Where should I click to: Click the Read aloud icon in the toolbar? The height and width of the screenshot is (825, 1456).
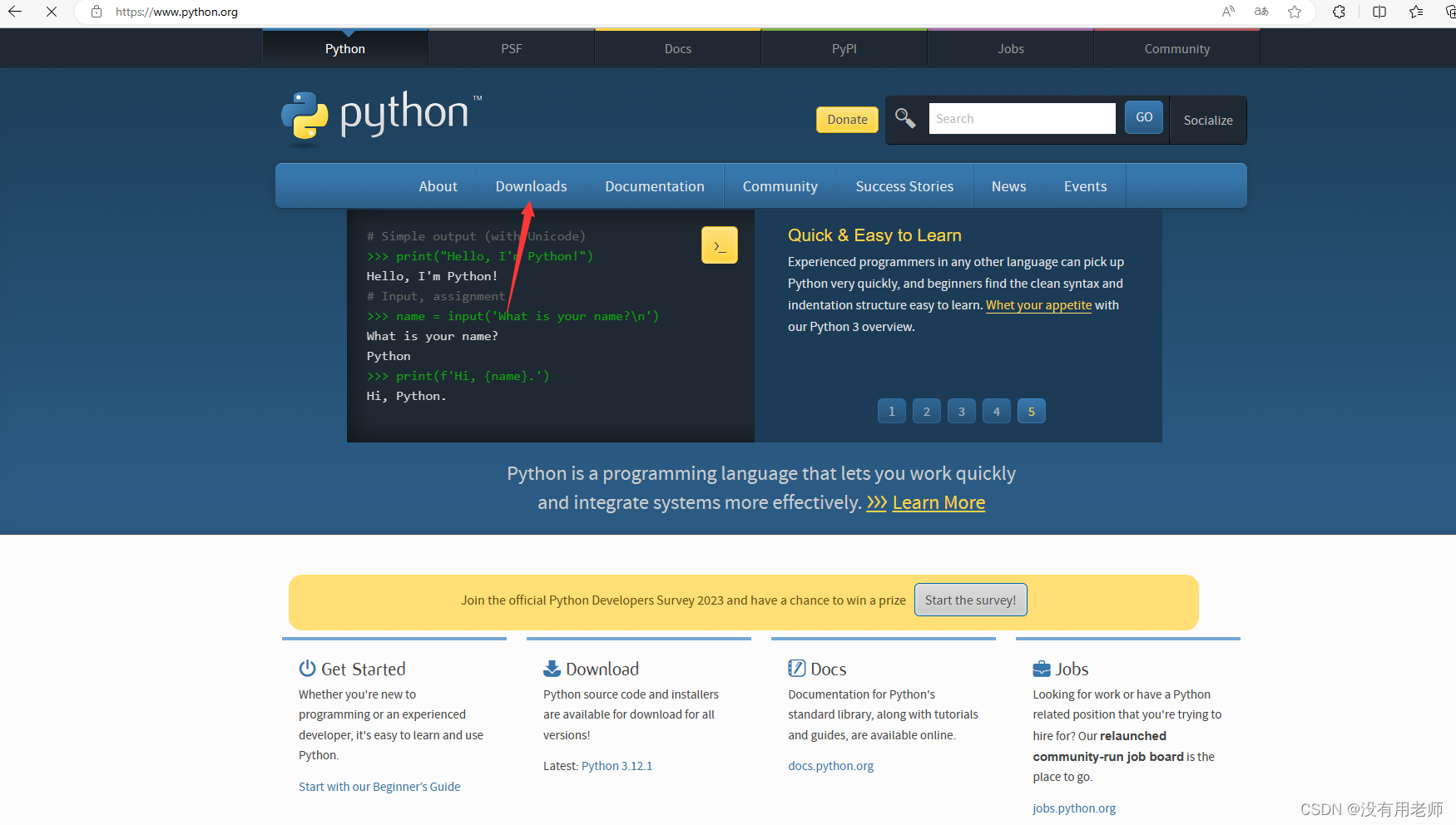click(1228, 12)
